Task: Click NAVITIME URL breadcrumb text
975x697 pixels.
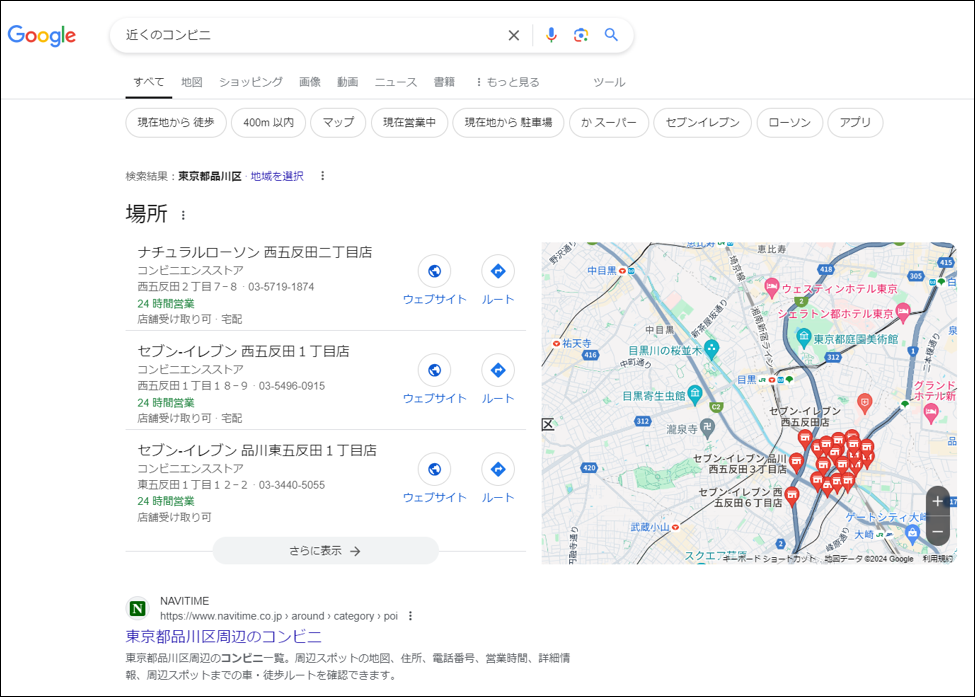Action: (279, 616)
